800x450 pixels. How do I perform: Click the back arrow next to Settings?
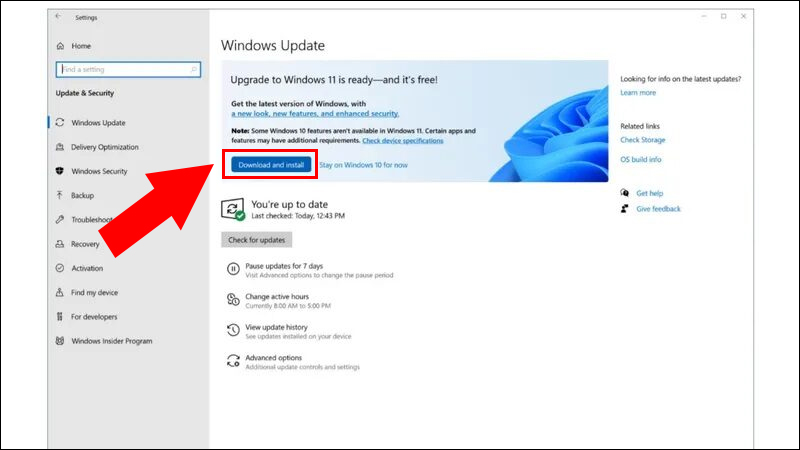(58, 16)
